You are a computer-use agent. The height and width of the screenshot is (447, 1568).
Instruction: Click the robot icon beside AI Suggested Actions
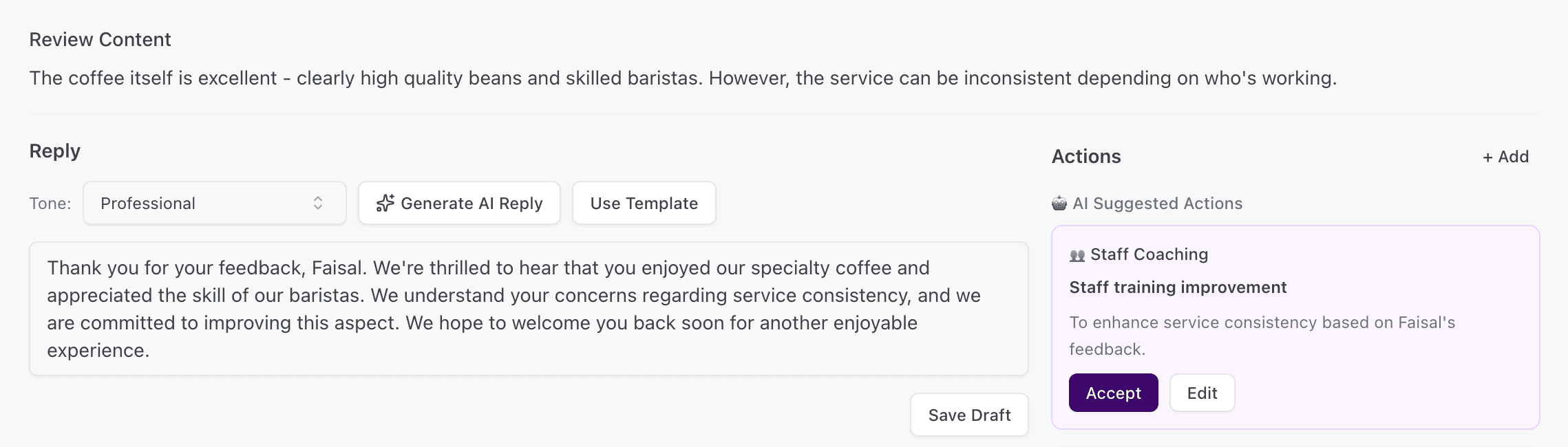[1060, 204]
